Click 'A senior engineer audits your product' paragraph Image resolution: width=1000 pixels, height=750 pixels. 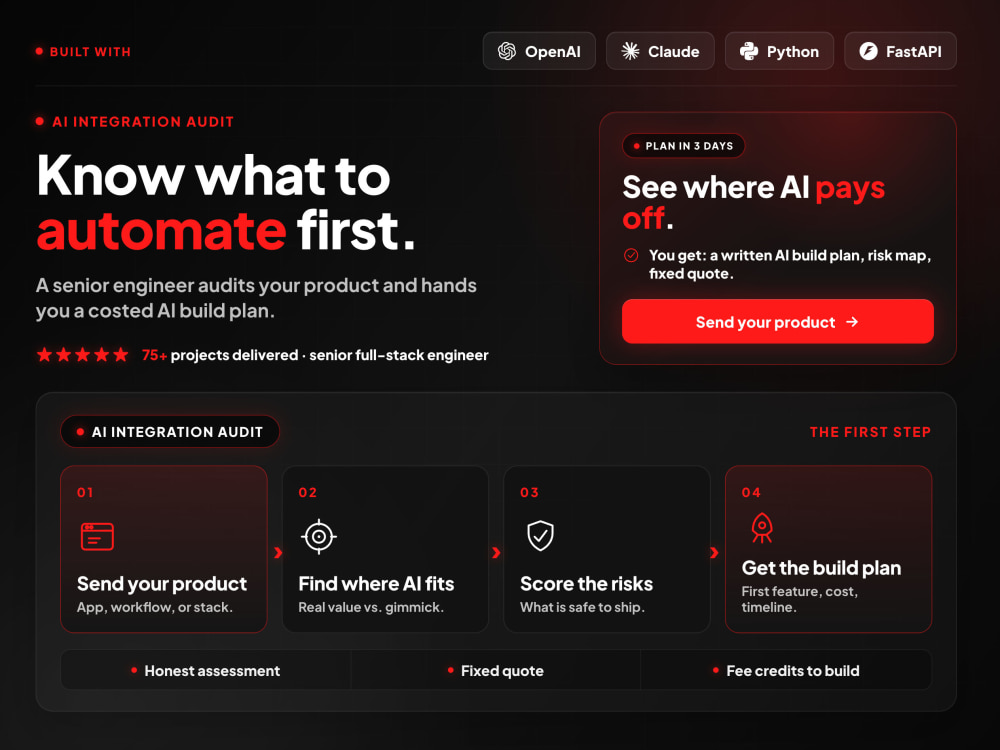[x=256, y=298]
